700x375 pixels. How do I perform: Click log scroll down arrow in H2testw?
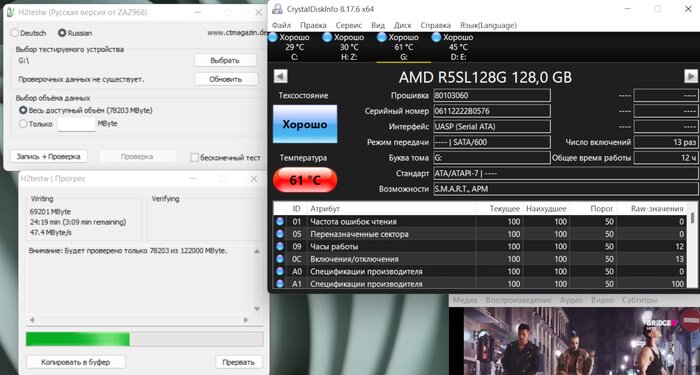257,309
